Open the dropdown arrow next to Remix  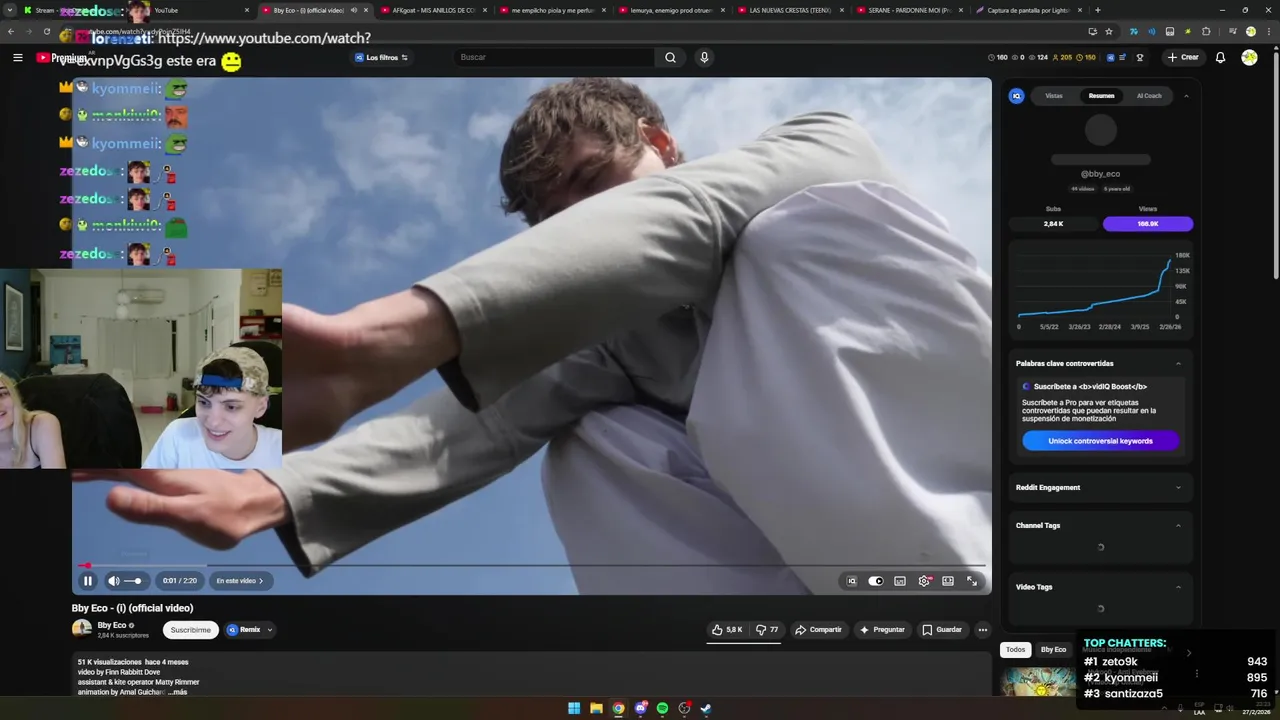tap(269, 630)
